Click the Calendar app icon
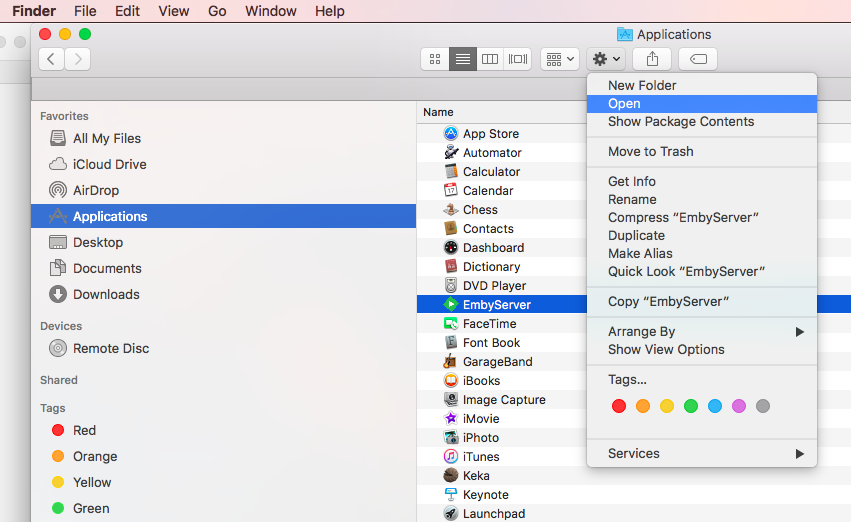Image resolution: width=851 pixels, height=522 pixels. 450,190
